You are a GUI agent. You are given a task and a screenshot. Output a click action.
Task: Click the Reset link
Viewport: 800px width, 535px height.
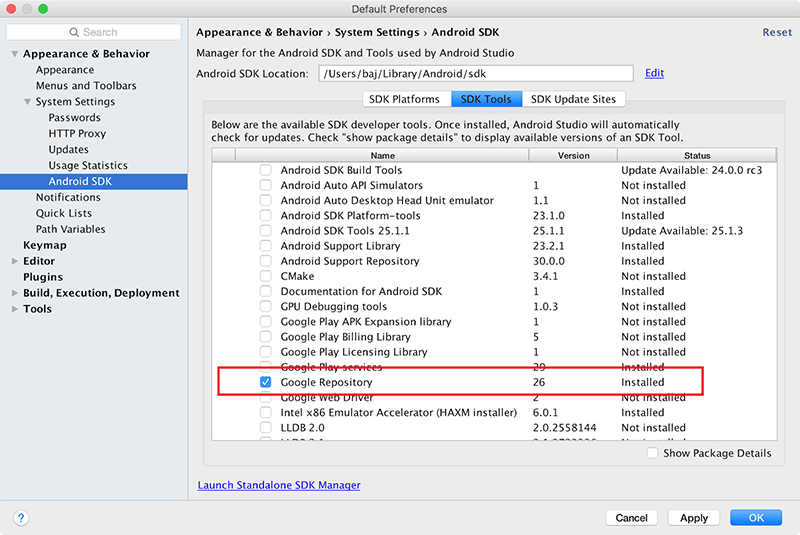pos(776,32)
